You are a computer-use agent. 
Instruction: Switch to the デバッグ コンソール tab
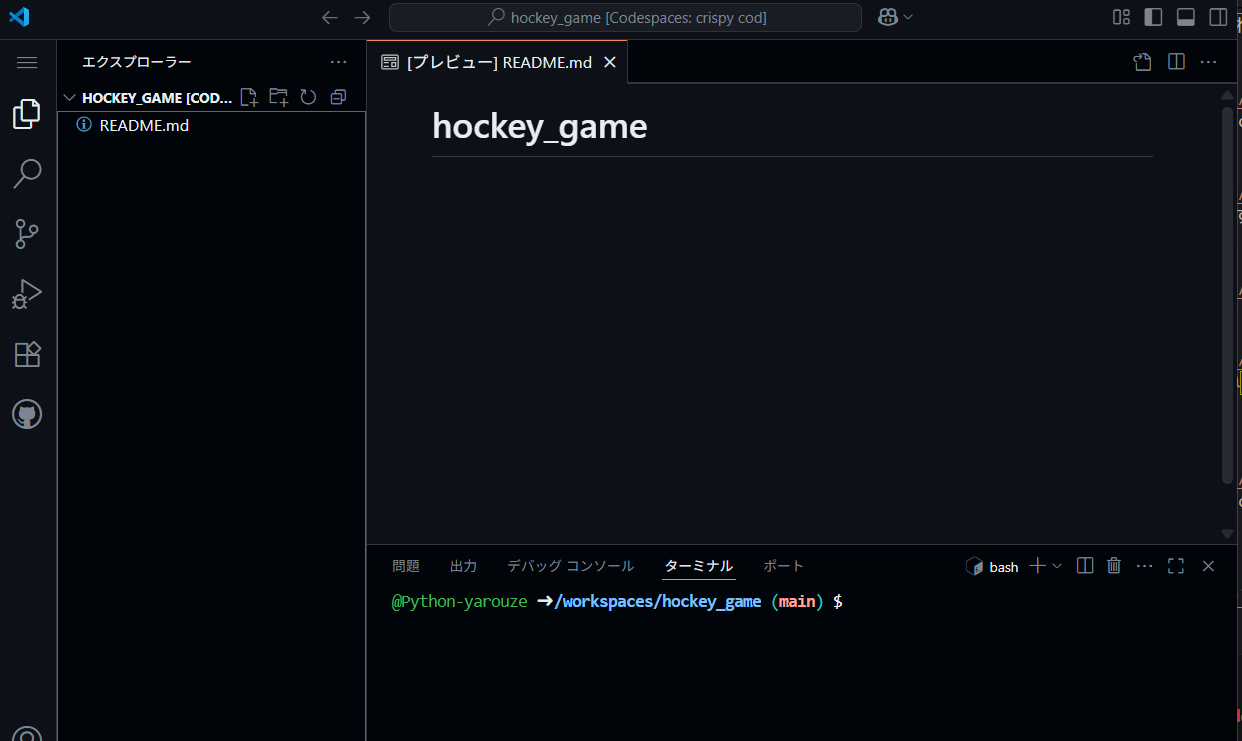pos(570,566)
